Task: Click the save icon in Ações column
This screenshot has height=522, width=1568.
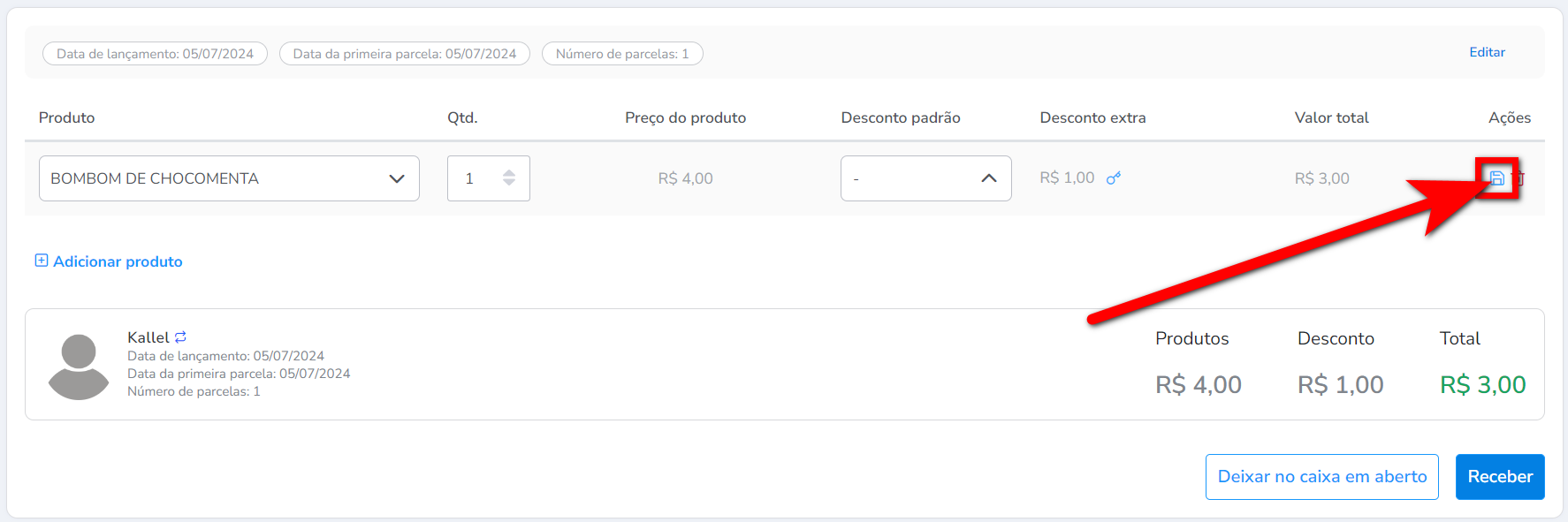Action: pos(1496,178)
